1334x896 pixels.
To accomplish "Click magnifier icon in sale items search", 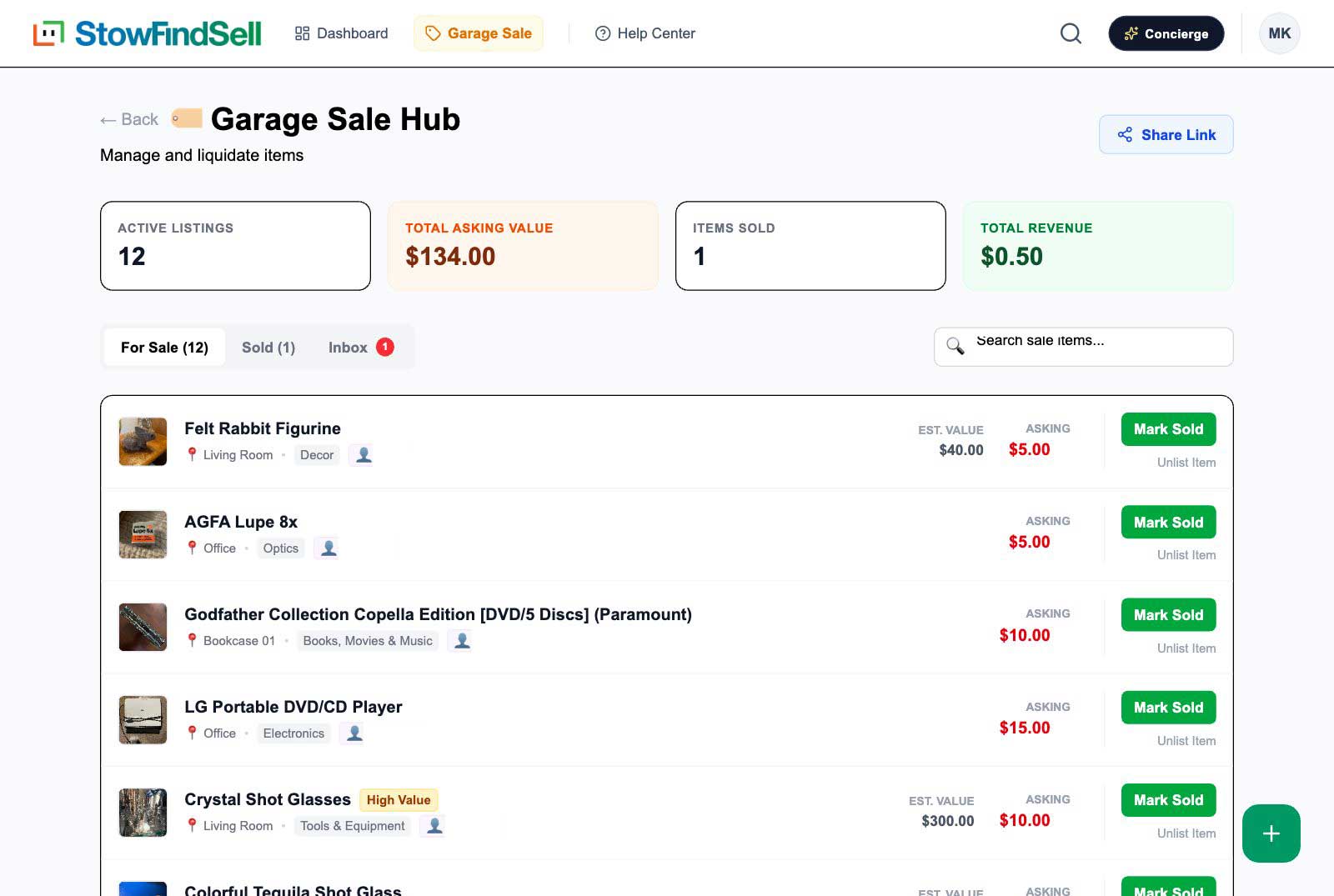I will 955,346.
